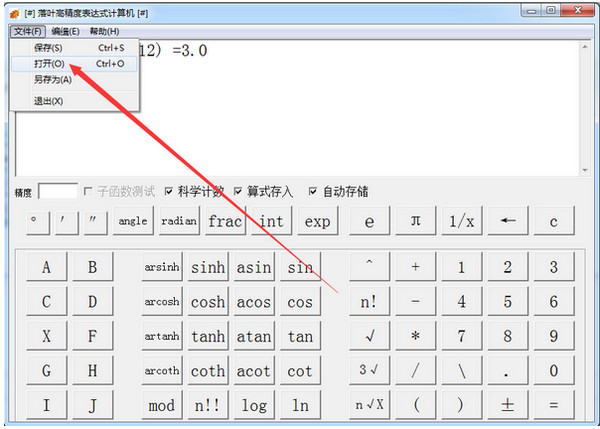Click the left parenthesis key

[416, 405]
